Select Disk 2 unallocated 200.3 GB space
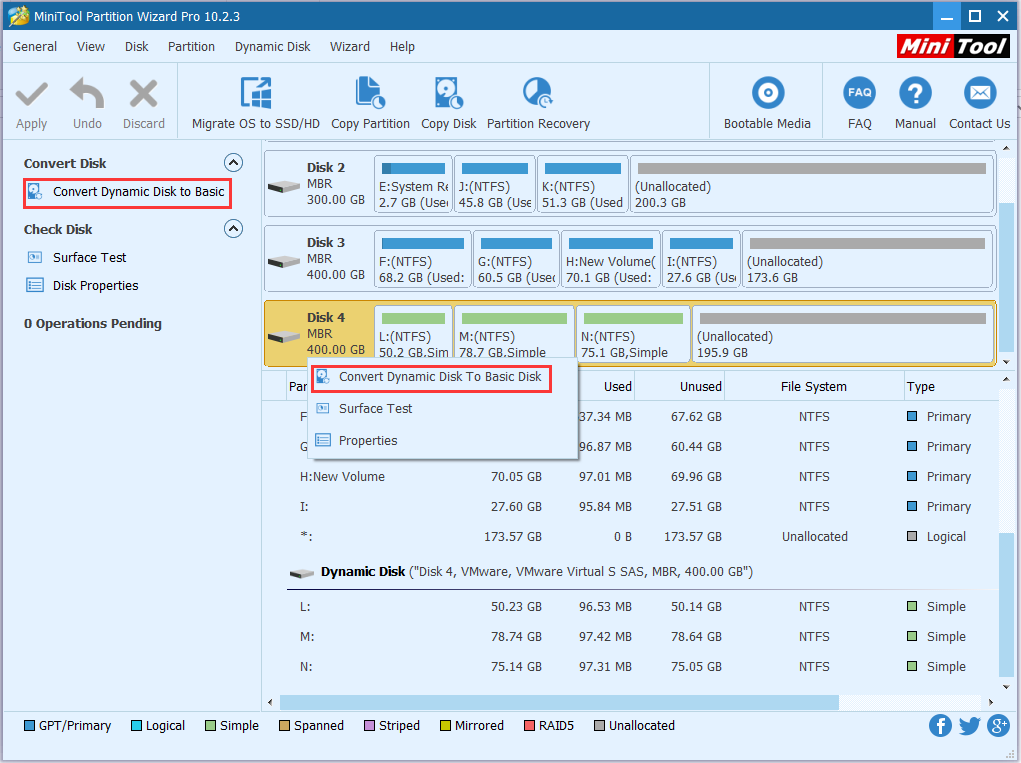The image size is (1021, 763). point(812,185)
